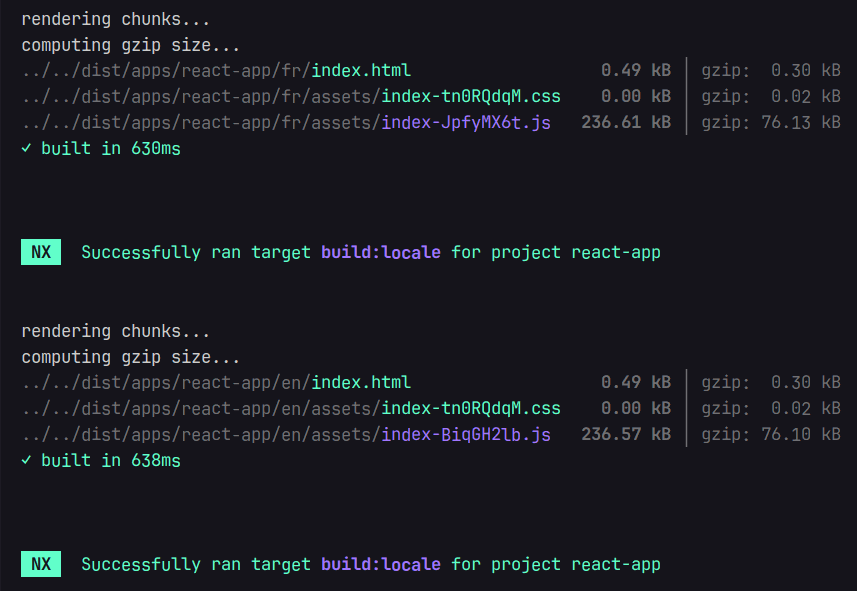The height and width of the screenshot is (591, 857).
Task: Click the green checkmark beside built in 638ms
Action: pos(26,460)
